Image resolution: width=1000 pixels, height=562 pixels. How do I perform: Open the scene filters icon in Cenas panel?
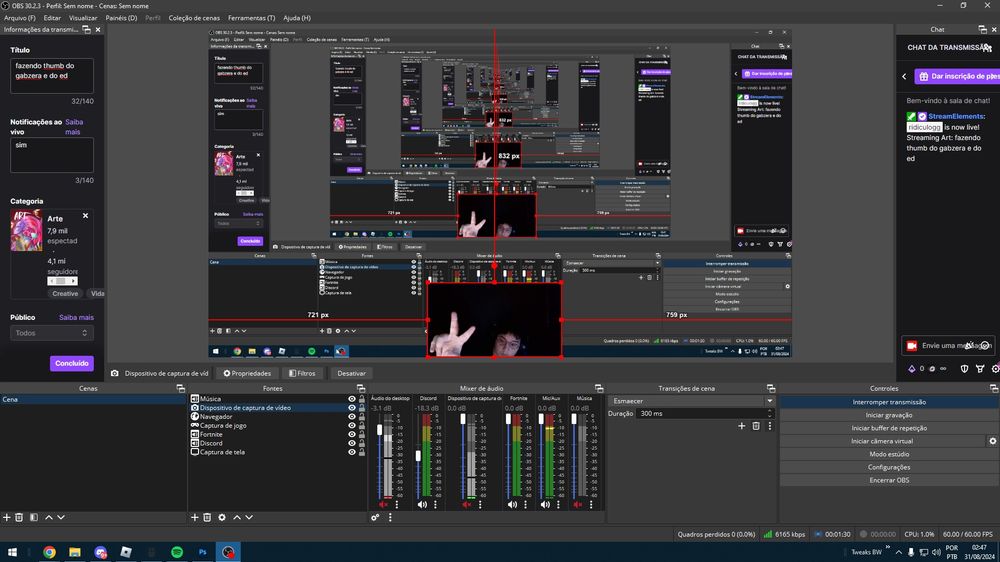point(33,517)
